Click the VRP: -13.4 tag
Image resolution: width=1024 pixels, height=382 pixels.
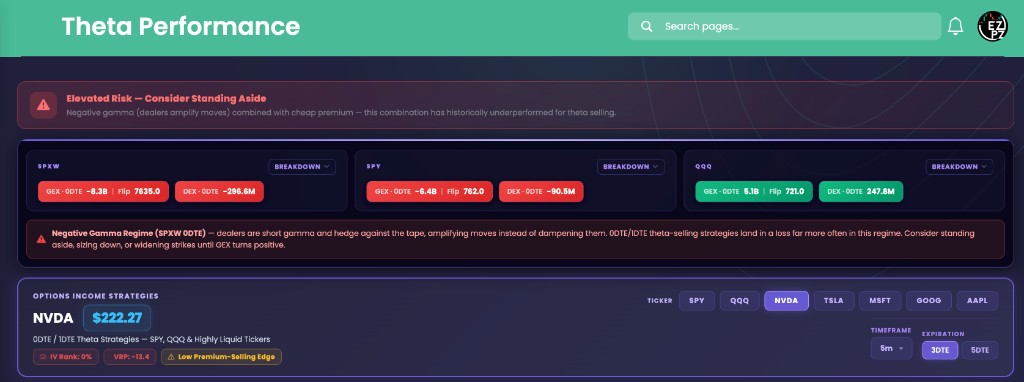pos(130,357)
